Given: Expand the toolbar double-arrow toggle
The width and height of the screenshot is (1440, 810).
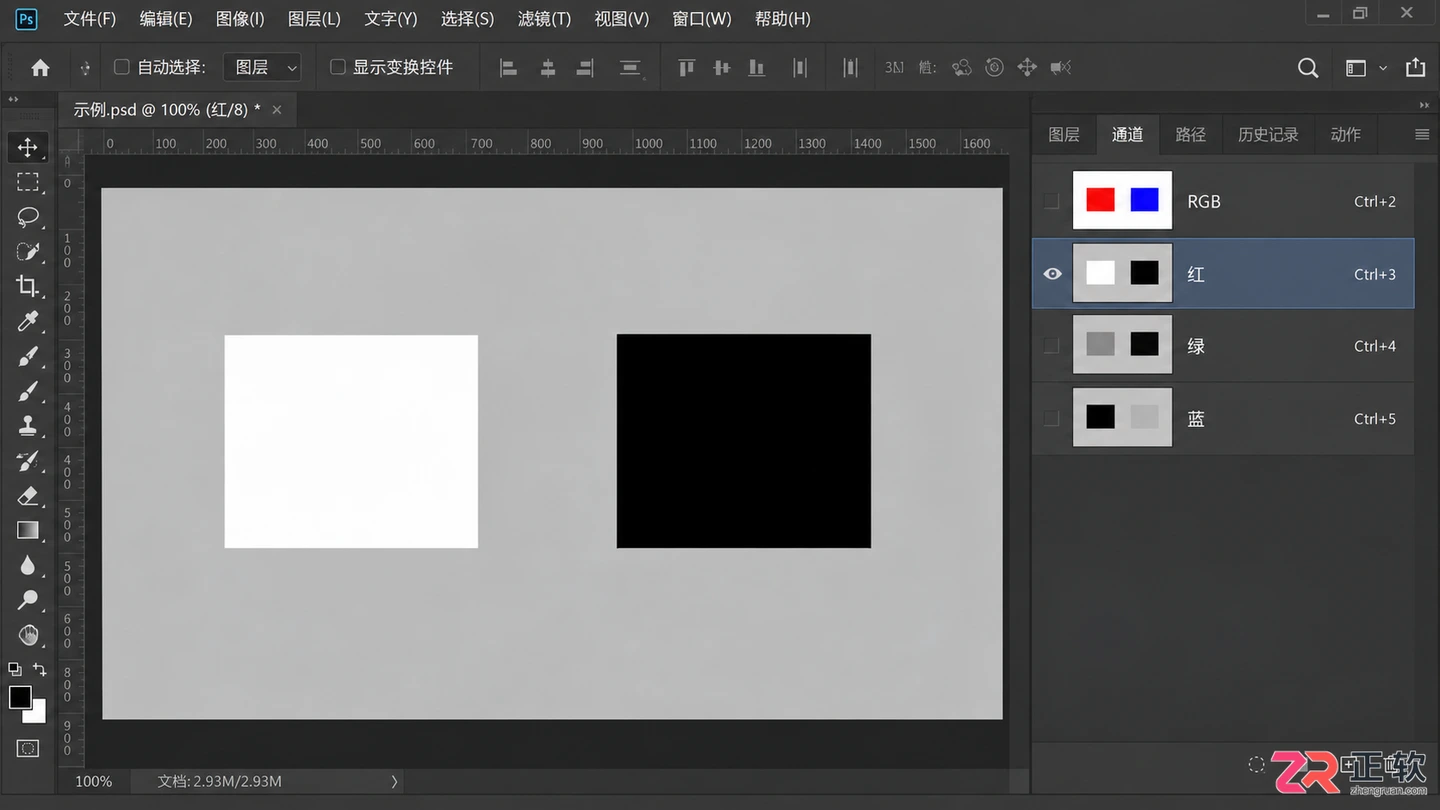Looking at the screenshot, I should tap(13, 100).
